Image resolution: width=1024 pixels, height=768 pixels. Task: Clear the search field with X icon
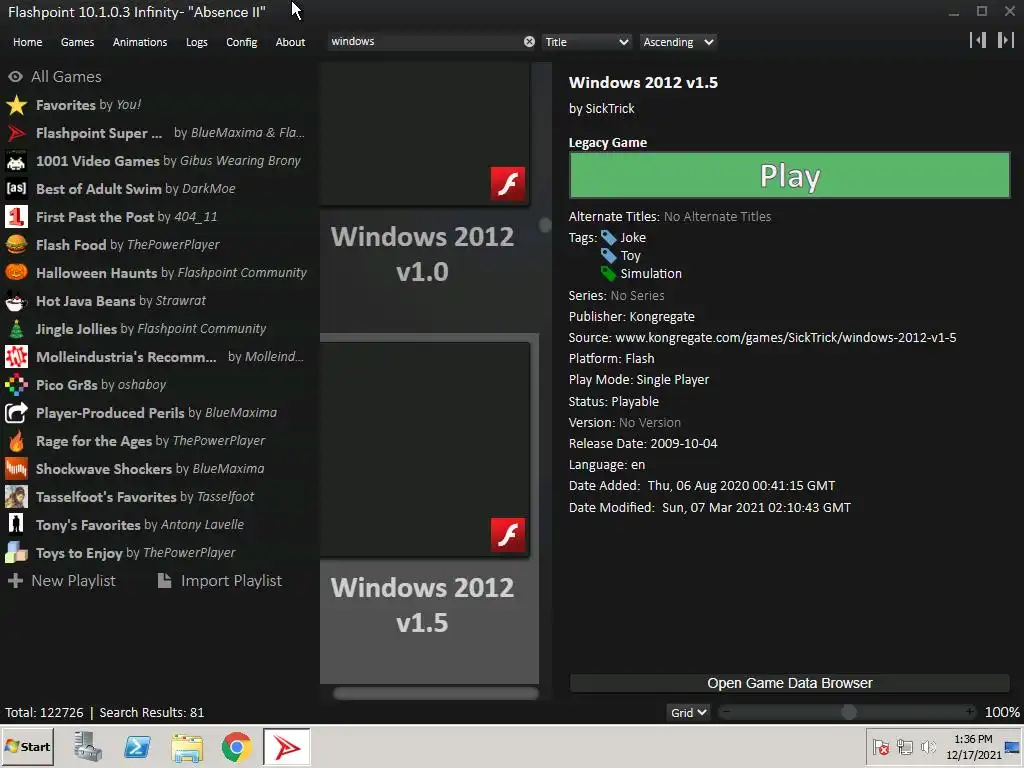(x=529, y=42)
